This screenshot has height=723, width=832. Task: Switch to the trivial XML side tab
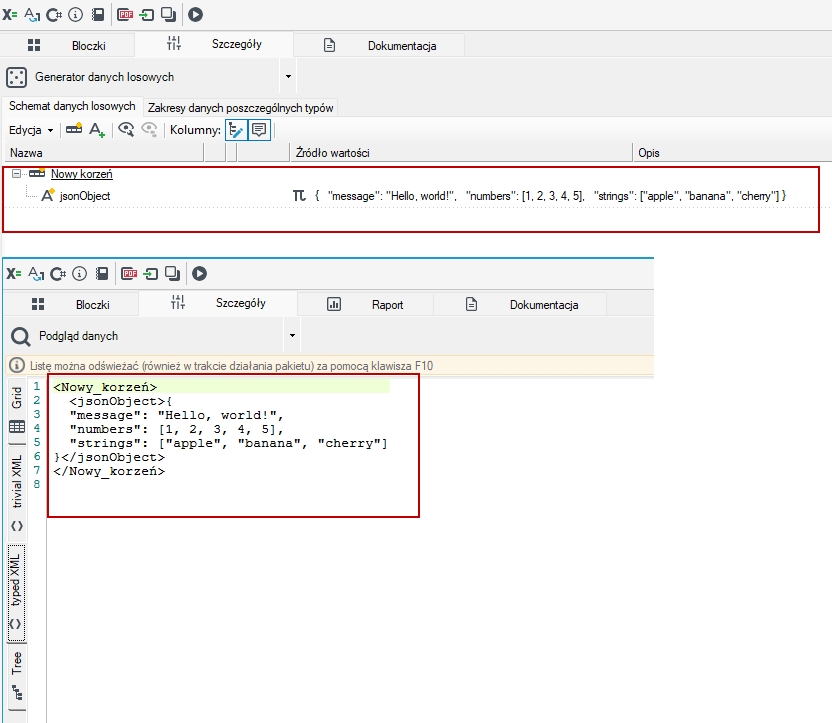point(17,493)
